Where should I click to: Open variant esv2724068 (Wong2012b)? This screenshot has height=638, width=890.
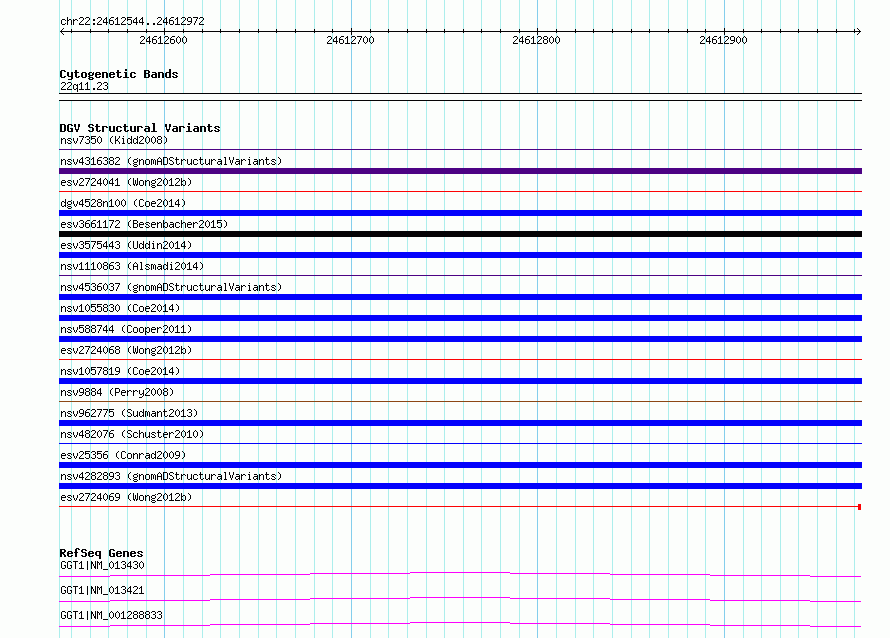126,350
